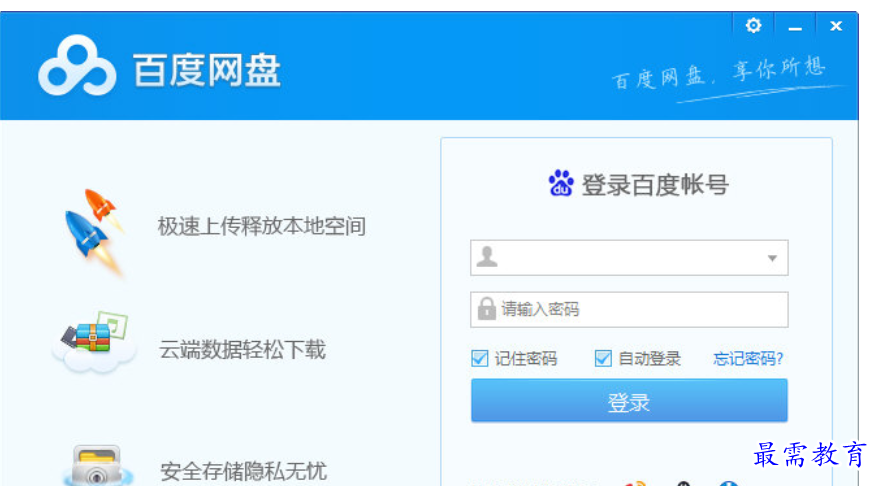Screen dimensions: 875x486
Task: Focus the 请输入密码 password field
Action: click(629, 309)
